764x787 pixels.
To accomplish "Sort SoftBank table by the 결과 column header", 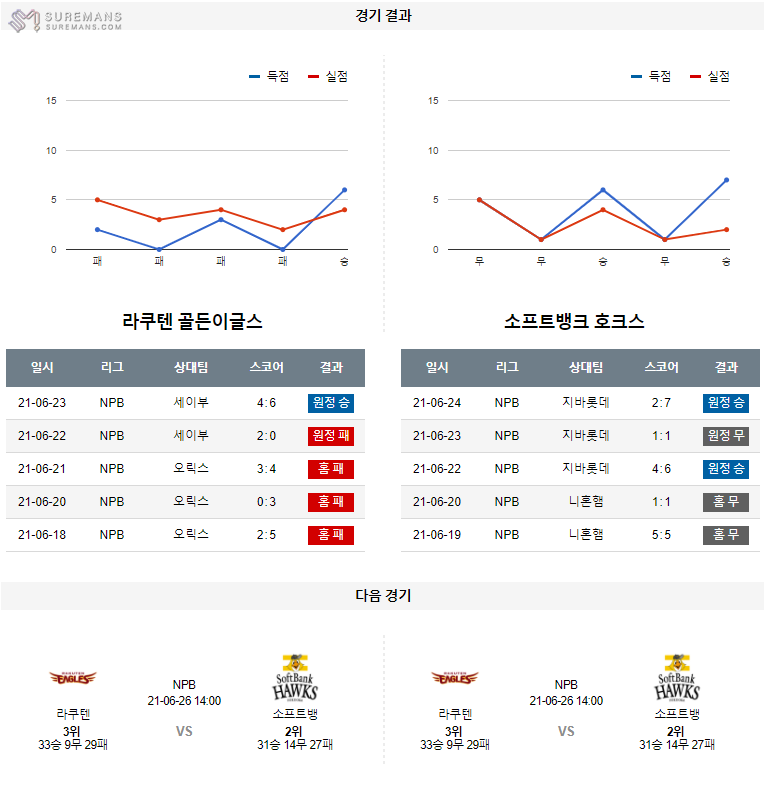I will pyautogui.click(x=726, y=368).
